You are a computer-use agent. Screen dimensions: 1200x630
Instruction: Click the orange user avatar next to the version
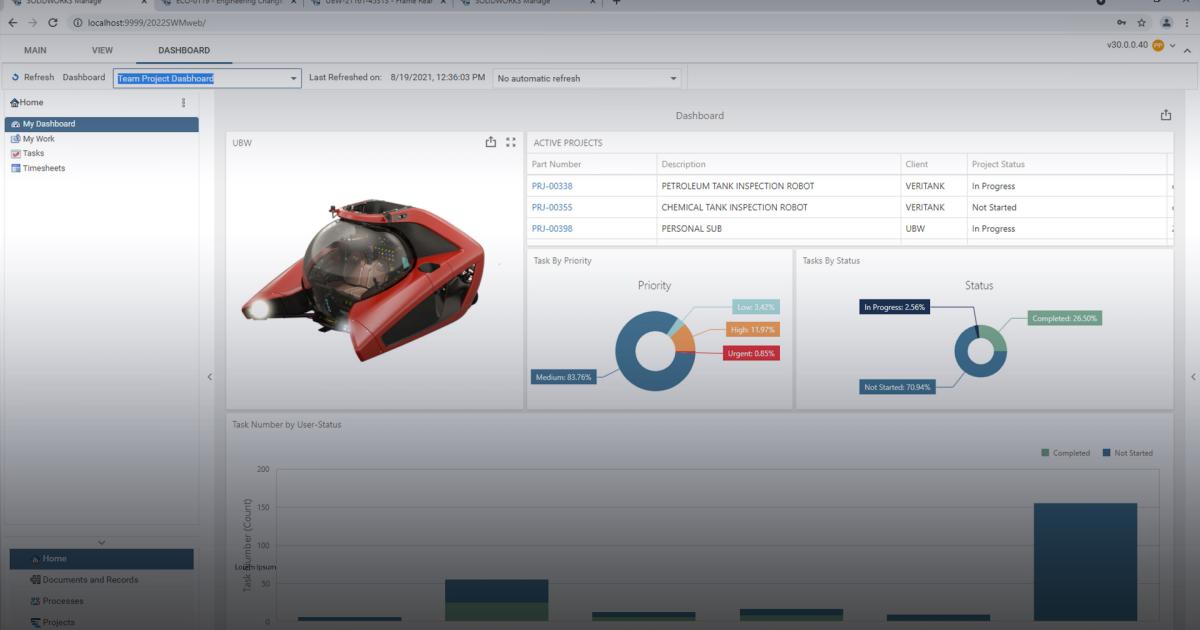(1158, 45)
